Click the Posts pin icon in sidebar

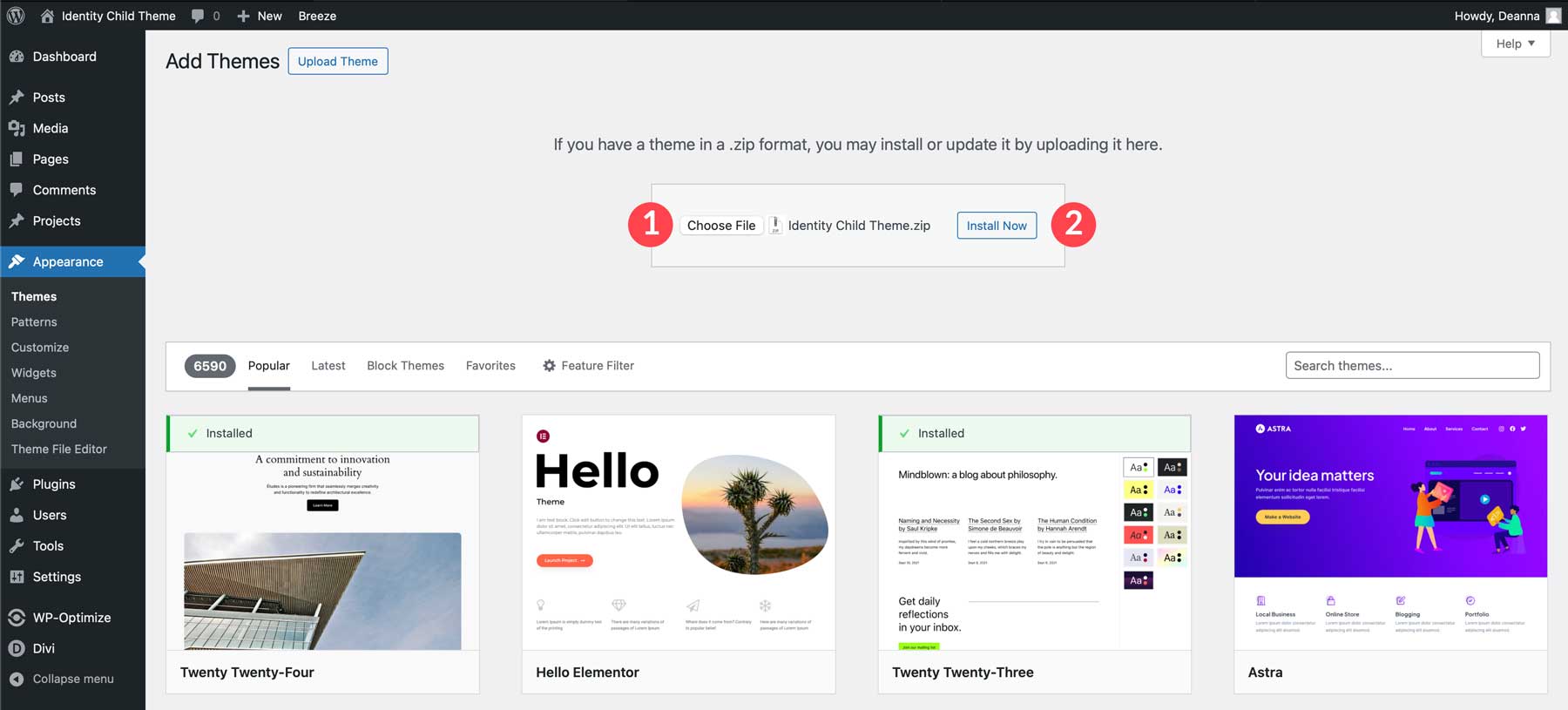pyautogui.click(x=17, y=98)
